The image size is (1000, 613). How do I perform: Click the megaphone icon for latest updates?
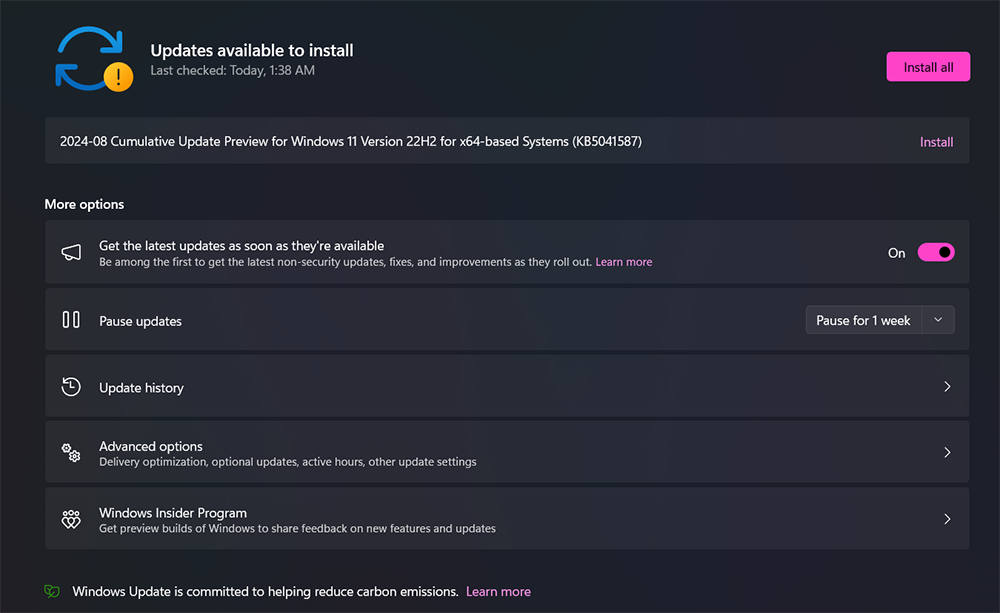[71, 253]
